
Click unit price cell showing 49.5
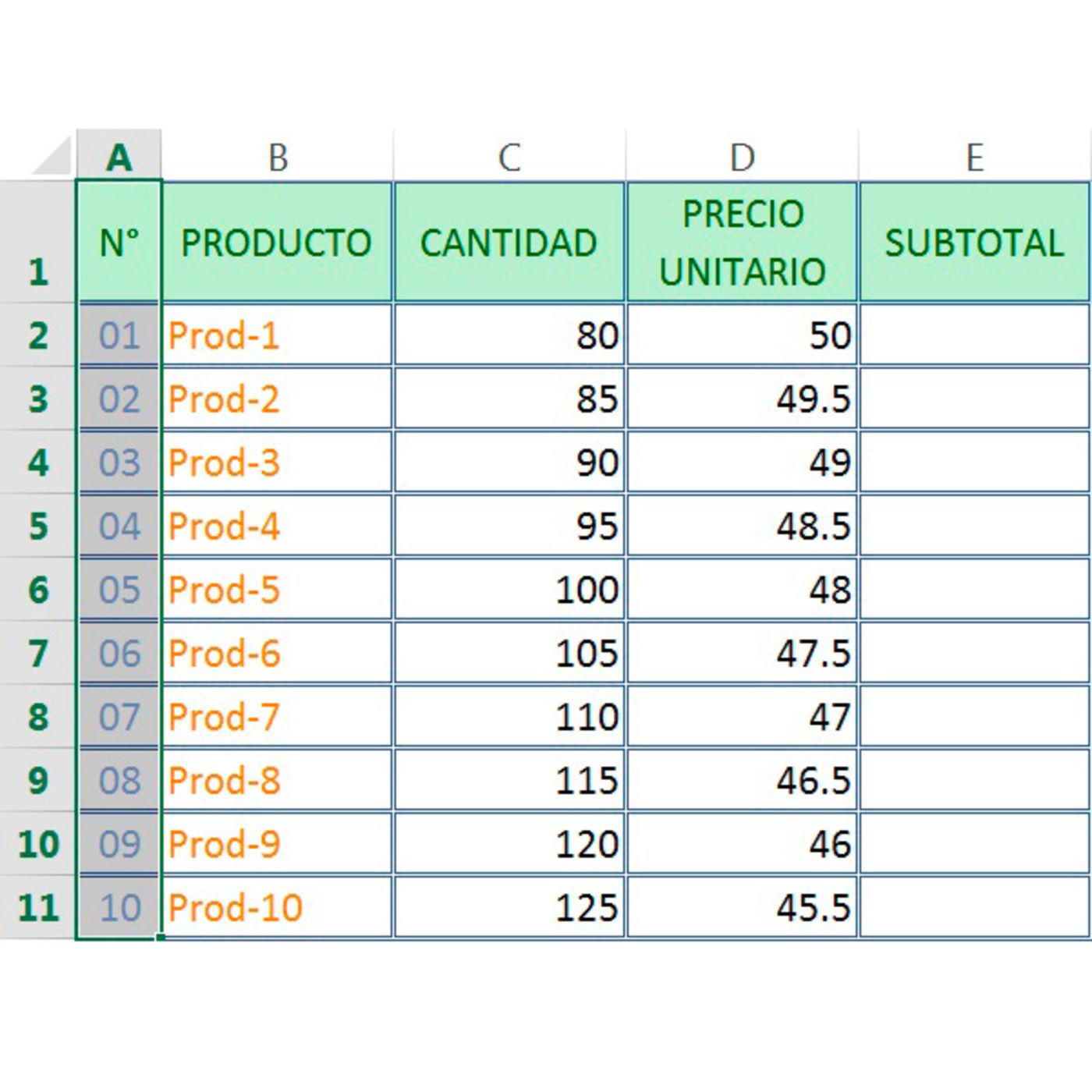[742, 399]
